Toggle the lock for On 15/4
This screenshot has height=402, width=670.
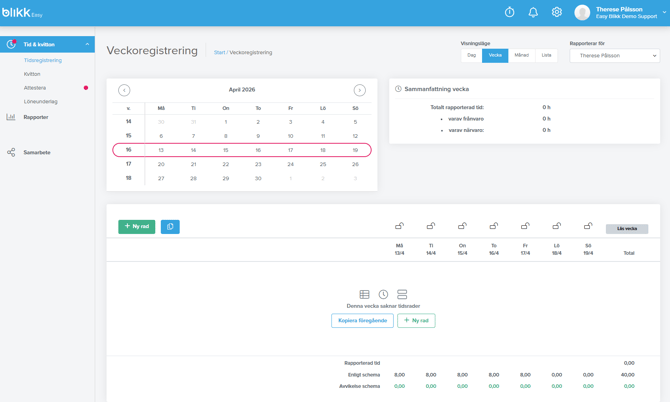462,226
